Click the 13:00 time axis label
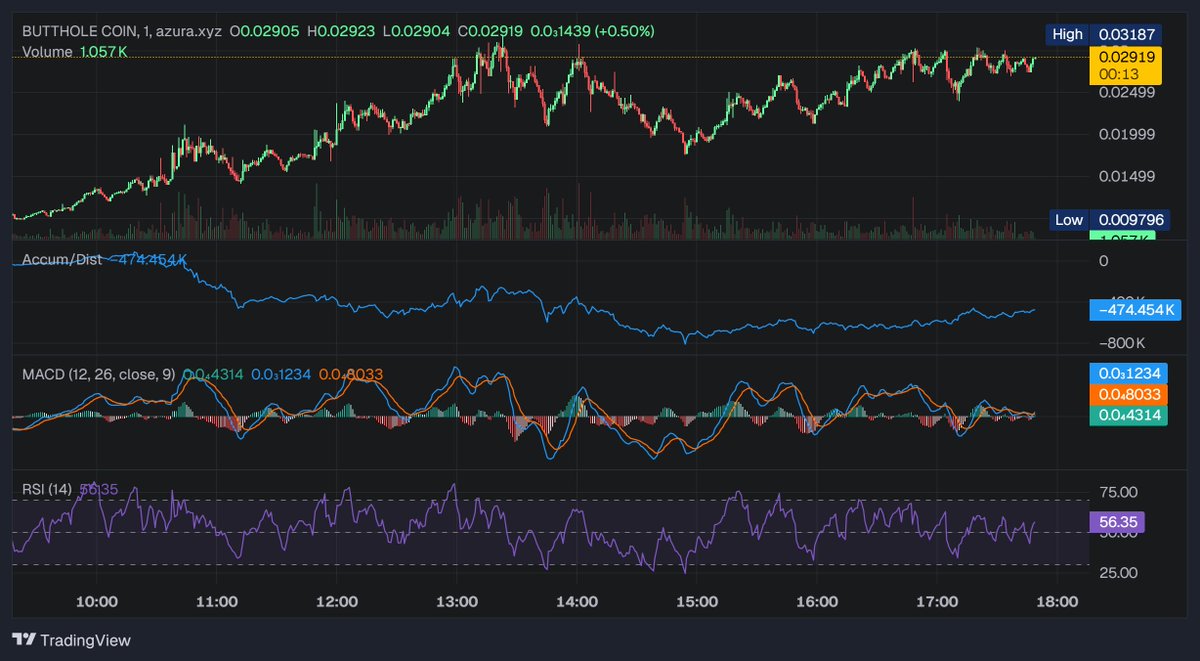Screen dimensions: 1200x661 tap(457, 602)
